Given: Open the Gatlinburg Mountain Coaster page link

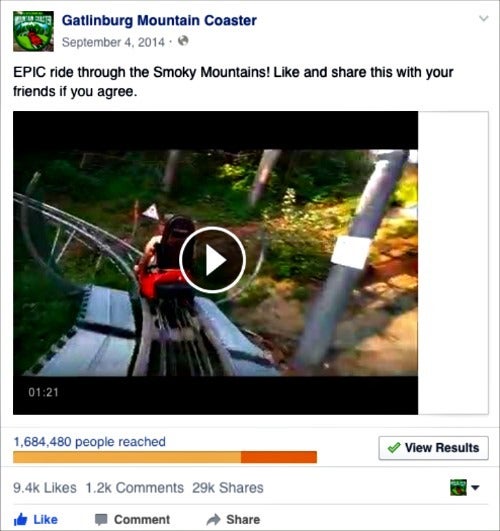Looking at the screenshot, I should tap(159, 20).
